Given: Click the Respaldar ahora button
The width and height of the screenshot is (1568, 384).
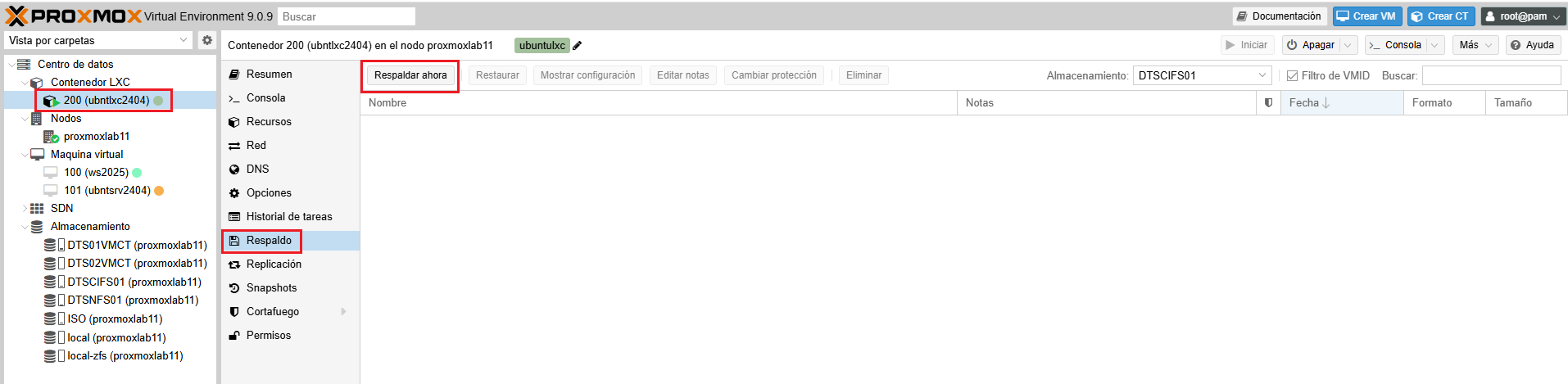Looking at the screenshot, I should (x=410, y=75).
